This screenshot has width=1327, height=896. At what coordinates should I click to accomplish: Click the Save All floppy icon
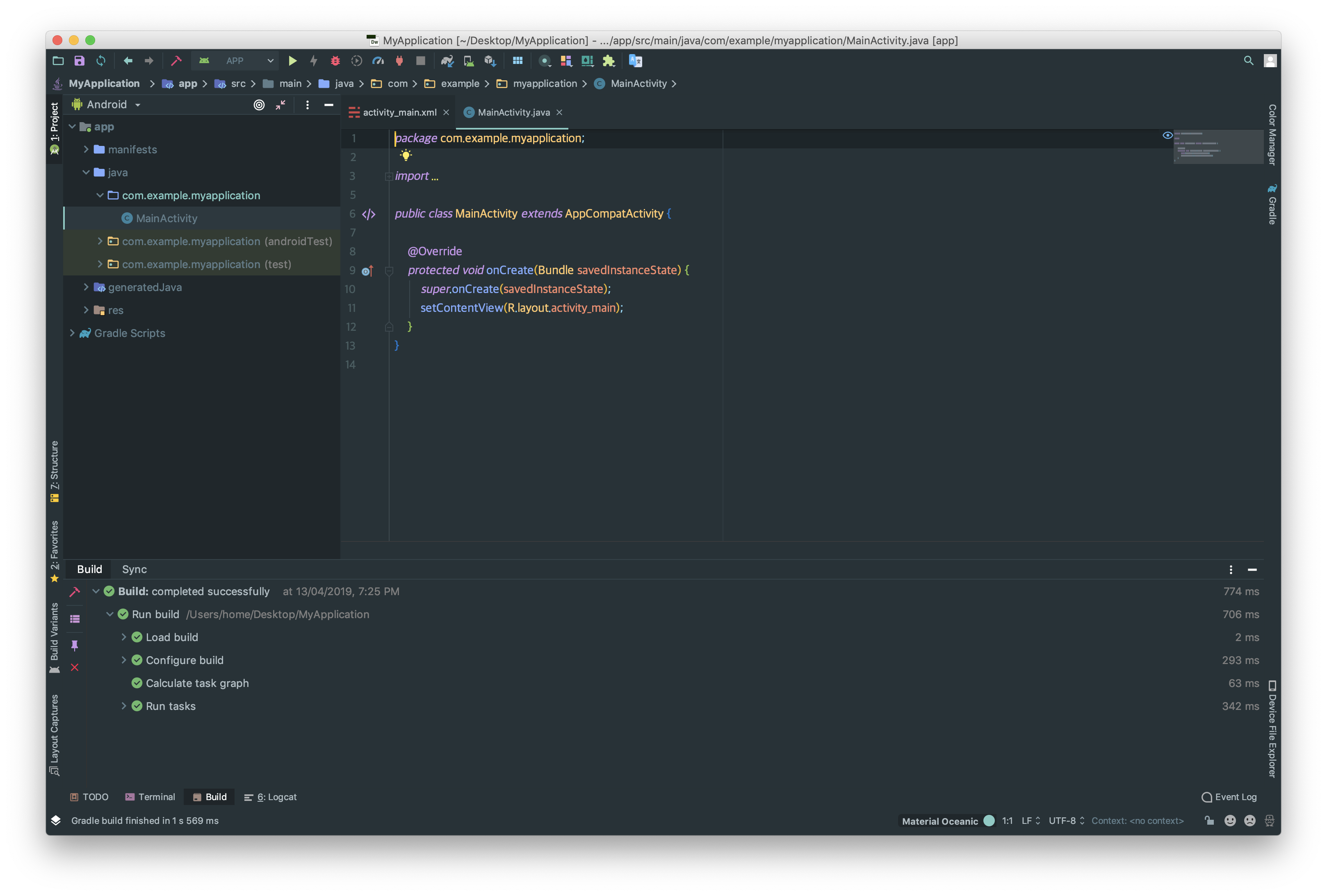click(80, 61)
